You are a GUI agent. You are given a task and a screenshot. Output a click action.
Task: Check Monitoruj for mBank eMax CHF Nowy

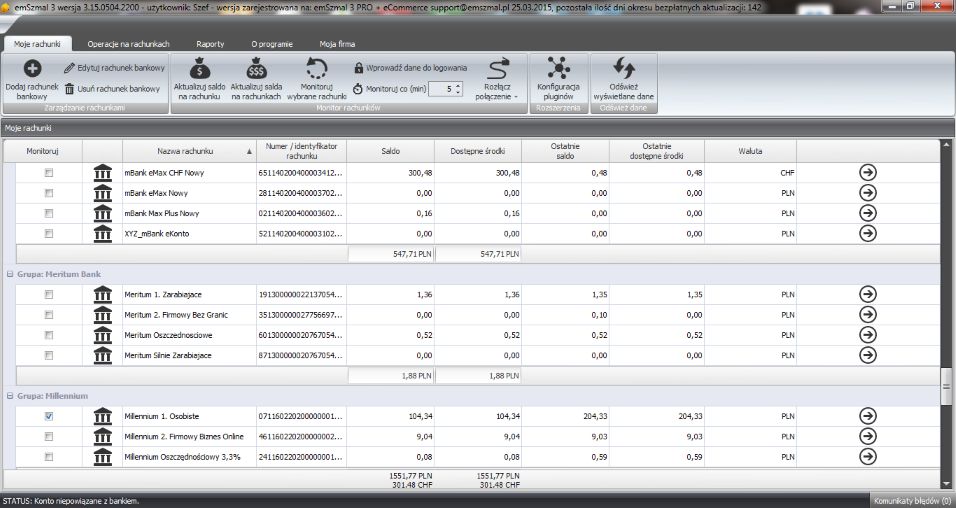(x=49, y=173)
